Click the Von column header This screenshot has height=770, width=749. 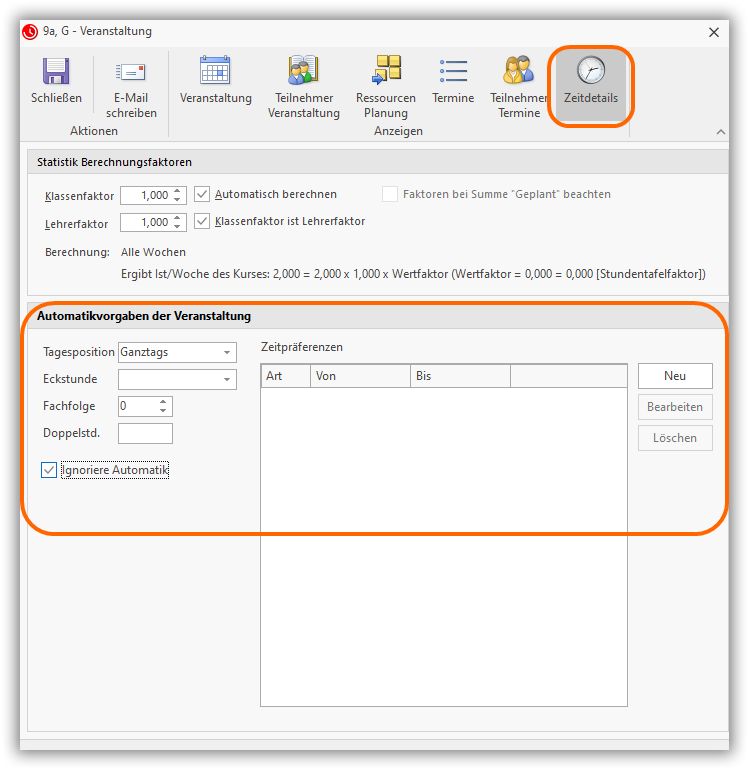[x=360, y=376]
